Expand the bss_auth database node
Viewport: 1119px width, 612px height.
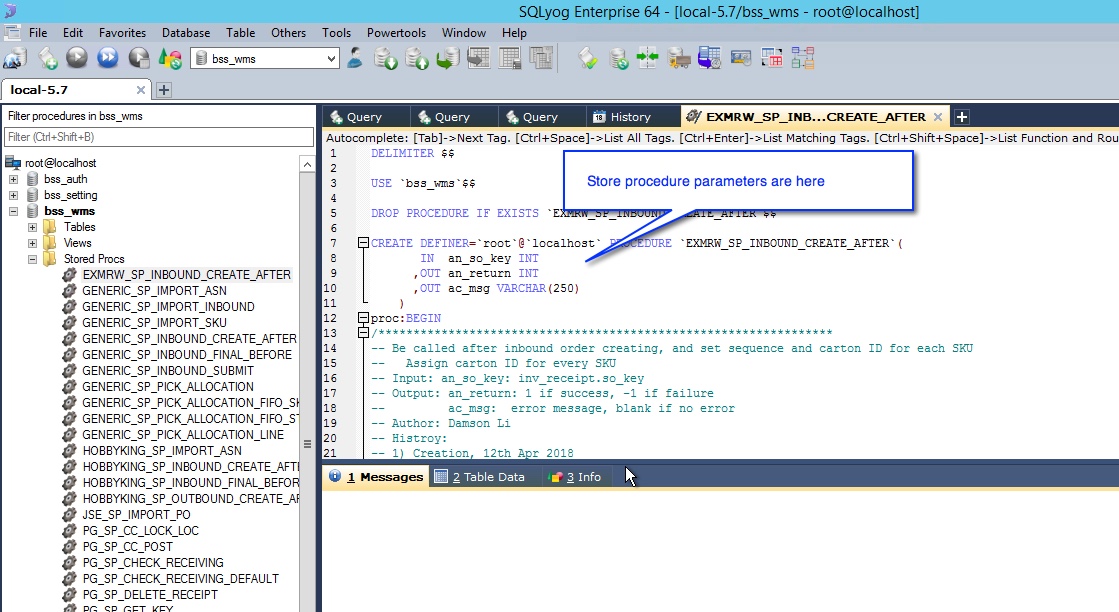click(x=14, y=179)
